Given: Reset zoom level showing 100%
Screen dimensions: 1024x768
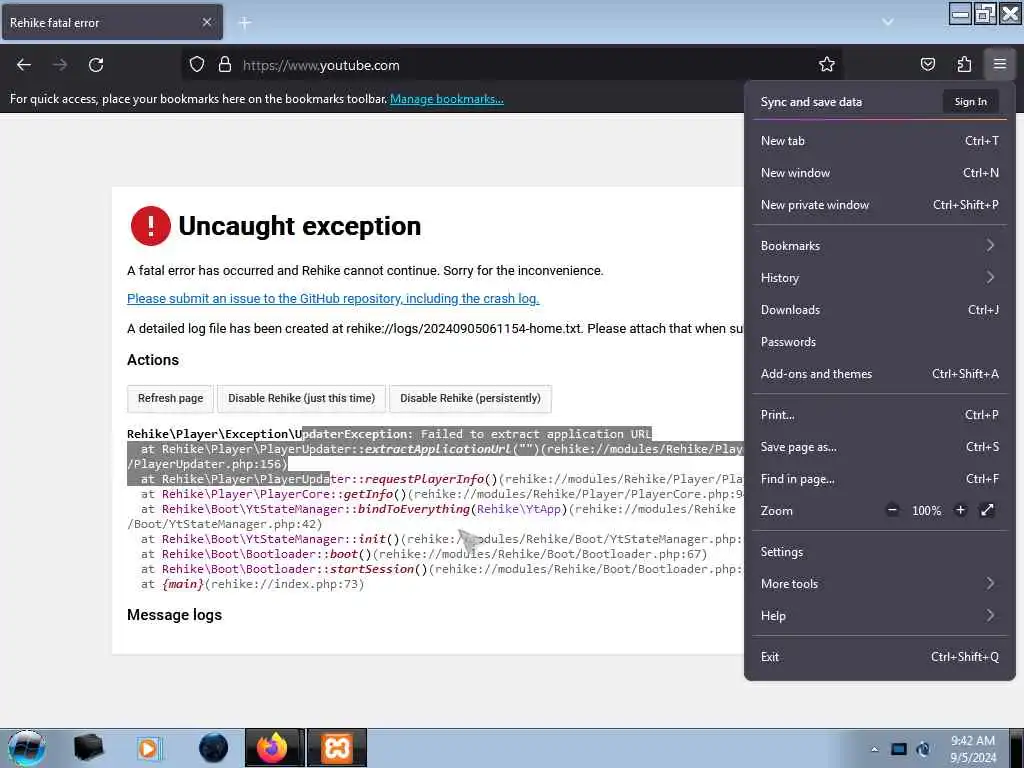Looking at the screenshot, I should [x=926, y=511].
